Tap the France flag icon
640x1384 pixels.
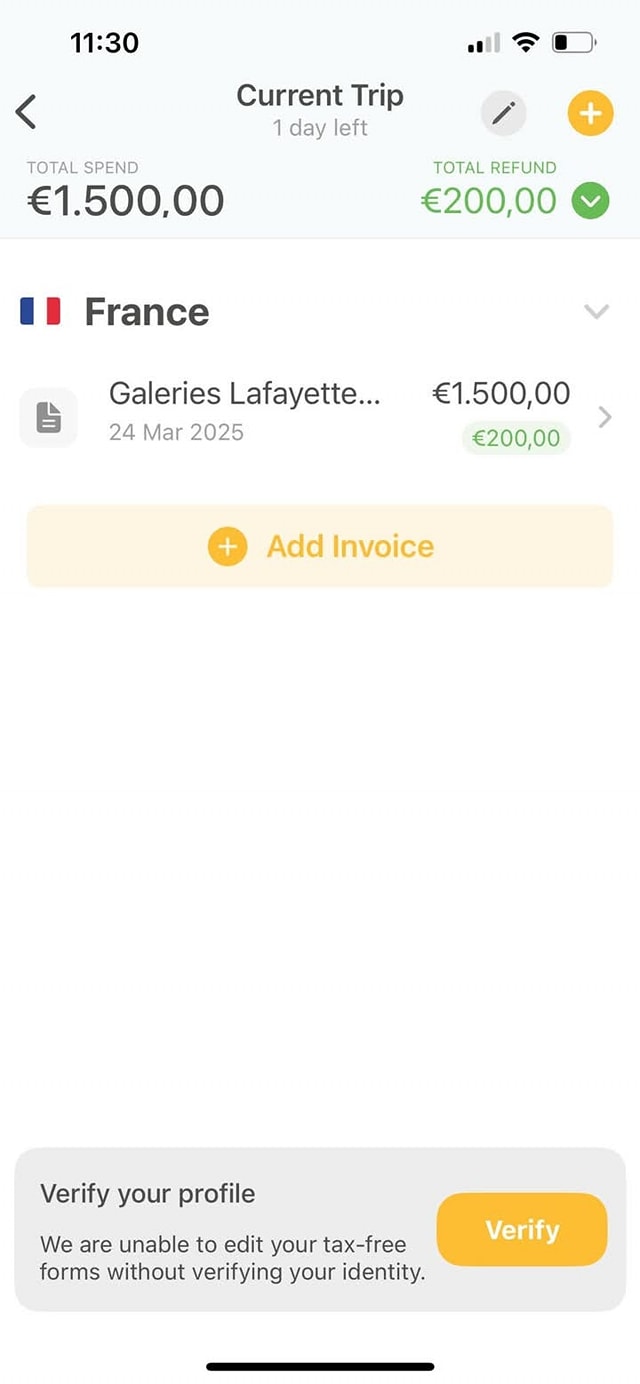coord(40,312)
